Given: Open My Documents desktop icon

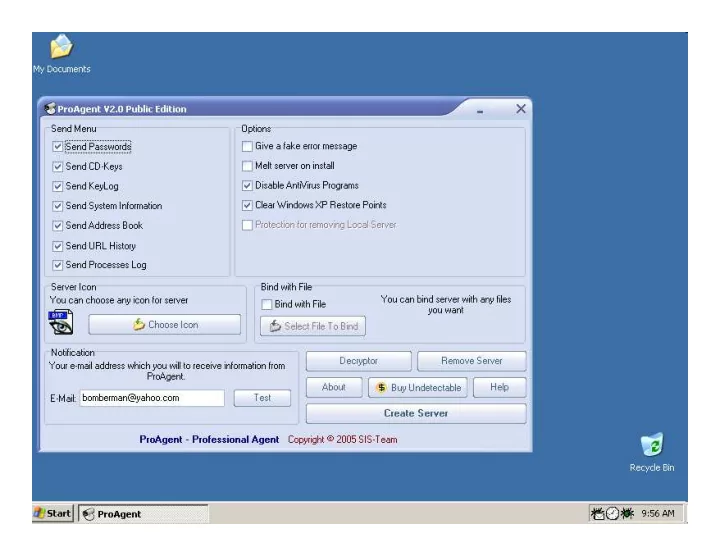Looking at the screenshot, I should point(61,53).
